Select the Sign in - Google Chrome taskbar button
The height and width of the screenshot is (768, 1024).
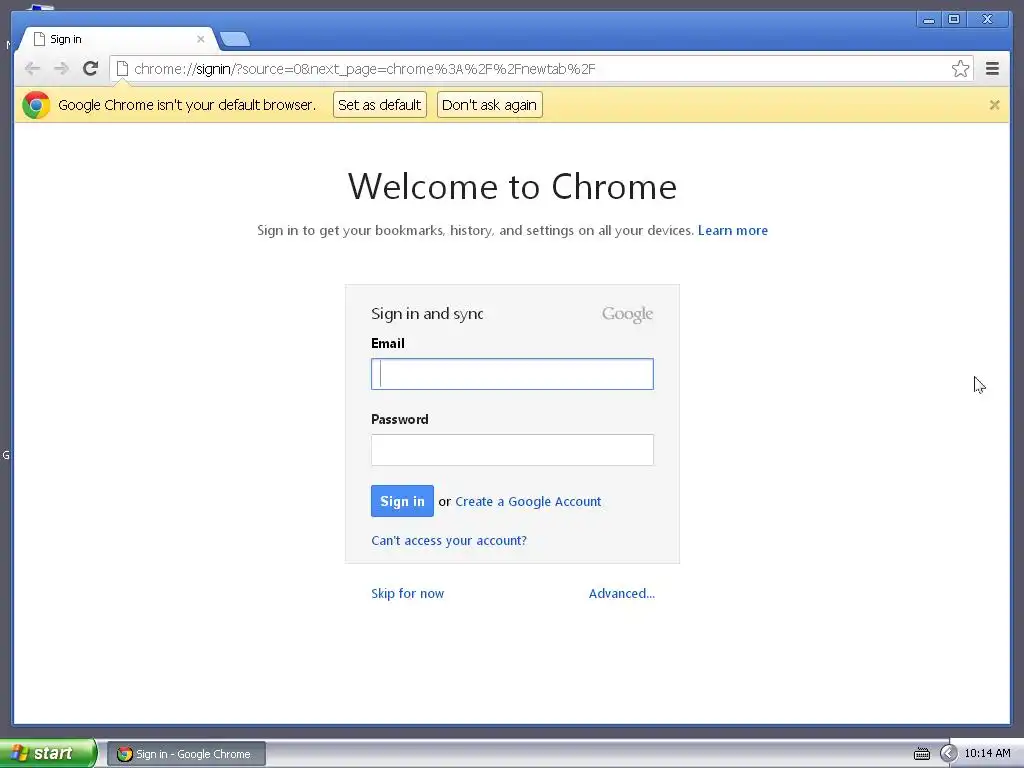pyautogui.click(x=186, y=754)
